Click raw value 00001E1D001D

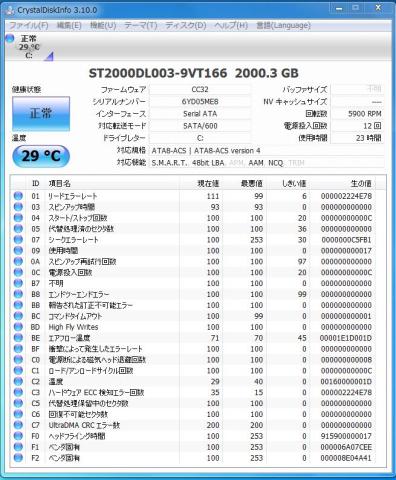tap(346, 338)
